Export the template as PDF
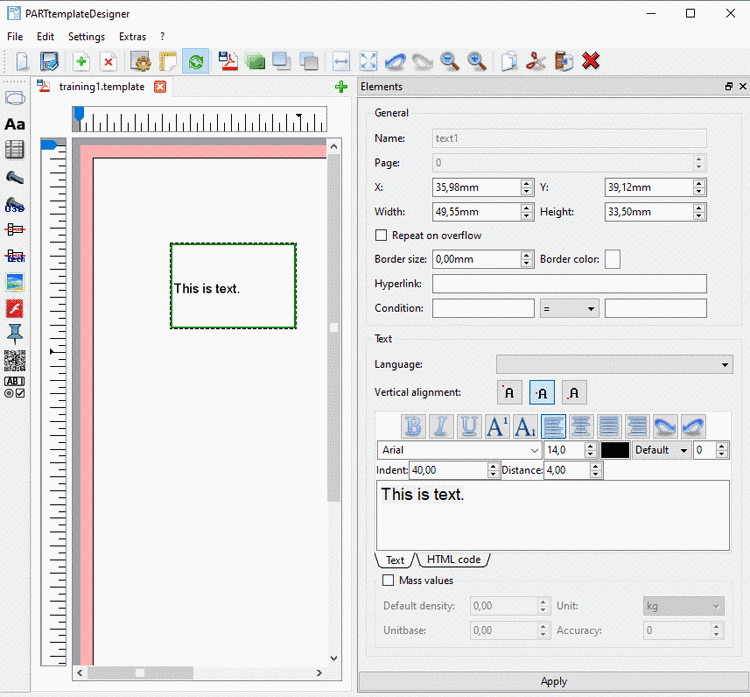This screenshot has height=697, width=750. point(229,62)
